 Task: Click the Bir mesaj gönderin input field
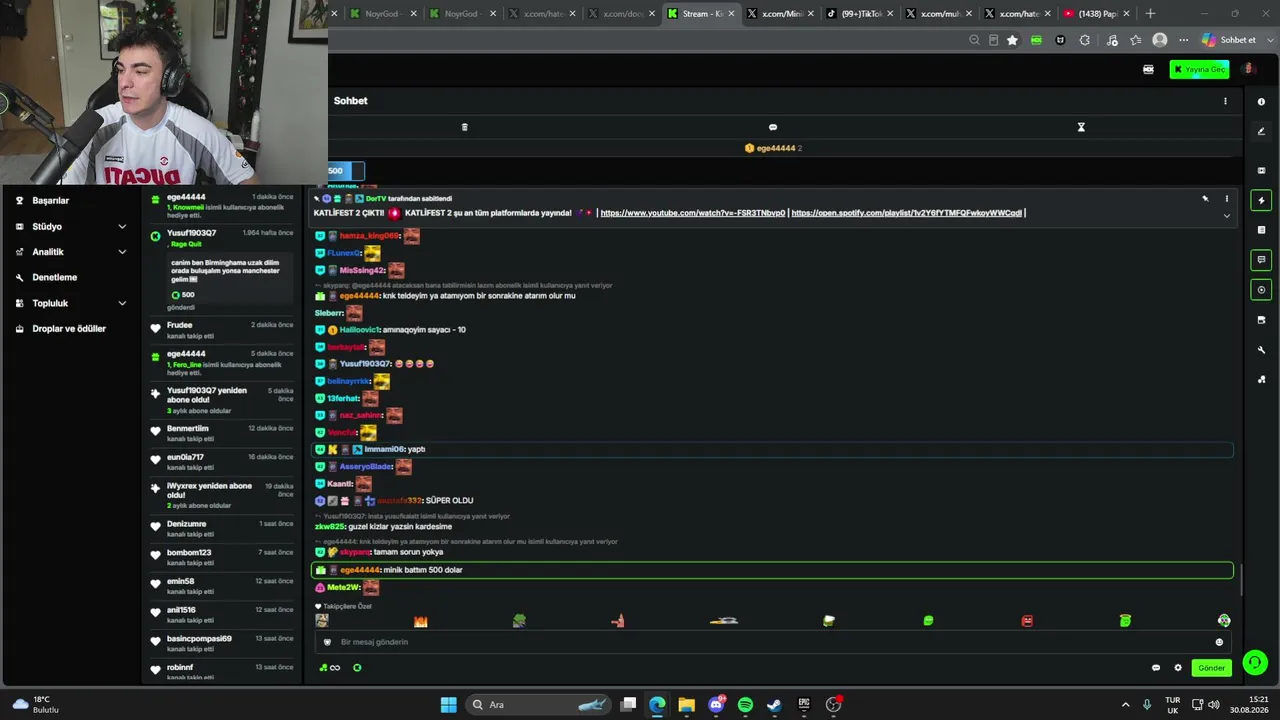point(772,642)
